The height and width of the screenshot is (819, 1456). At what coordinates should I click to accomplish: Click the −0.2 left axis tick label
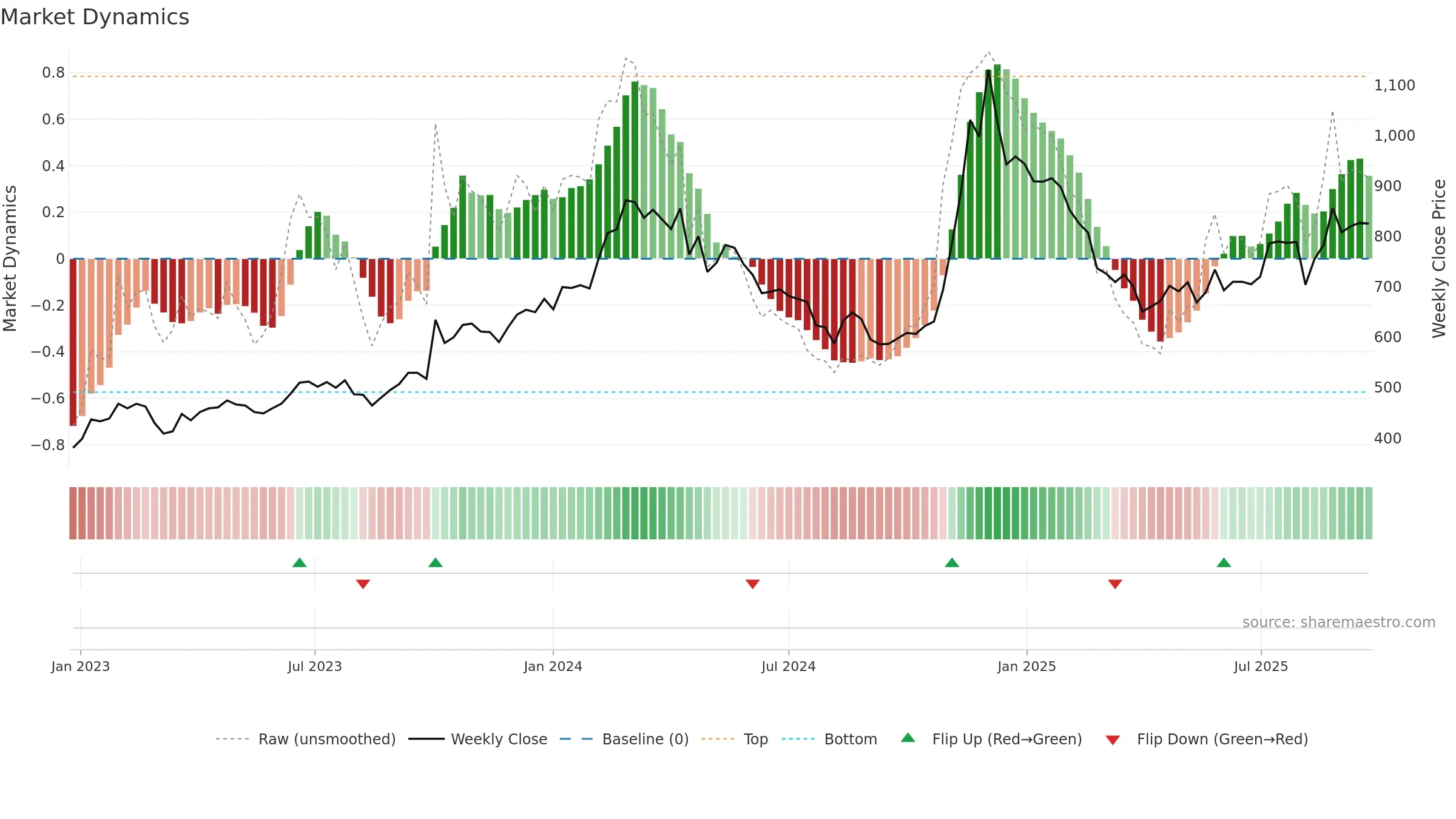[x=48, y=305]
